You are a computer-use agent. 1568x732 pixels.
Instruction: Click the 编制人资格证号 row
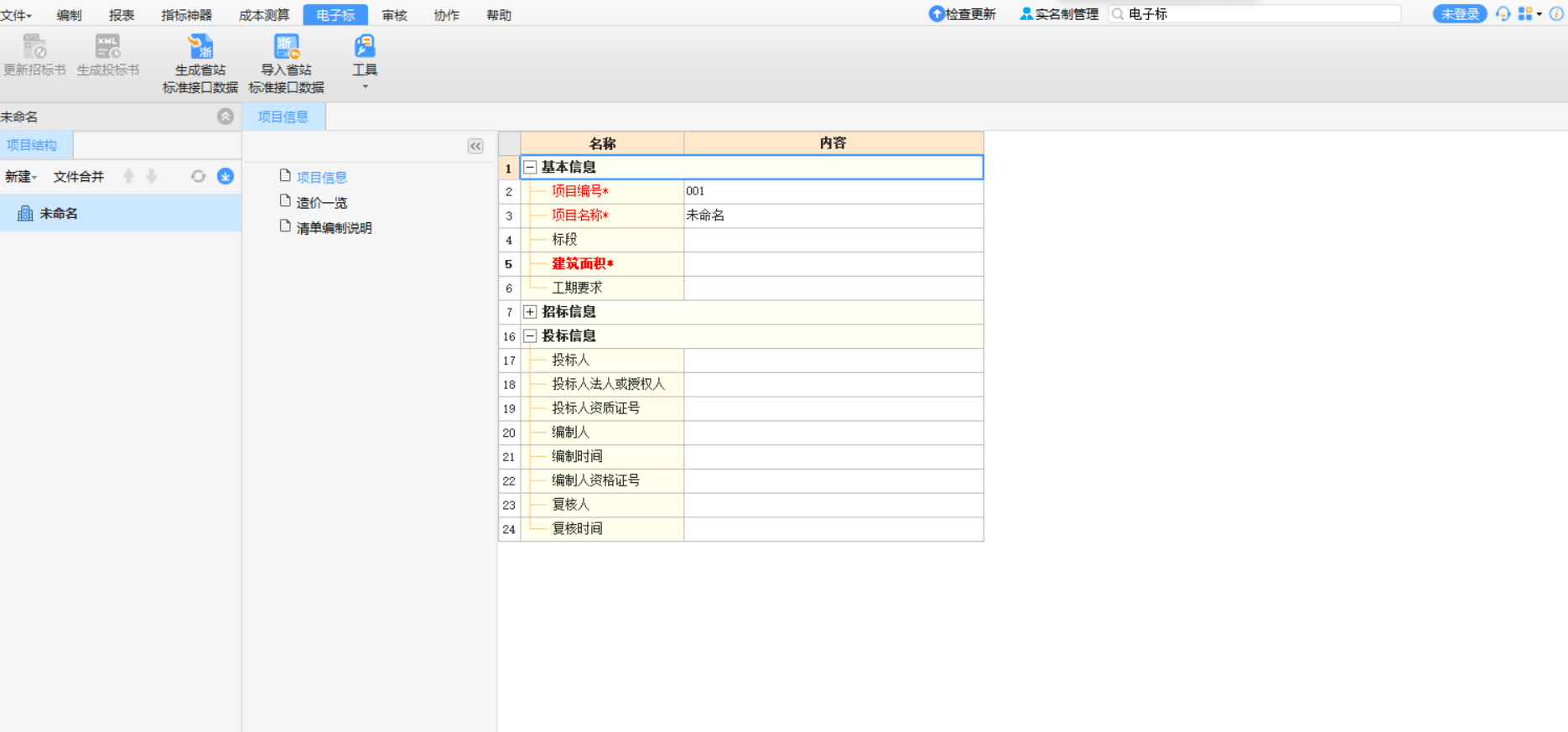point(741,480)
